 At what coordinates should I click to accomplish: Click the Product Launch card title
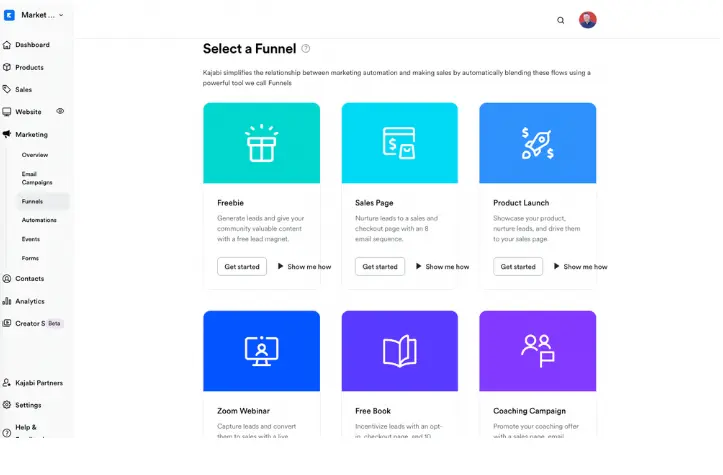point(521,203)
